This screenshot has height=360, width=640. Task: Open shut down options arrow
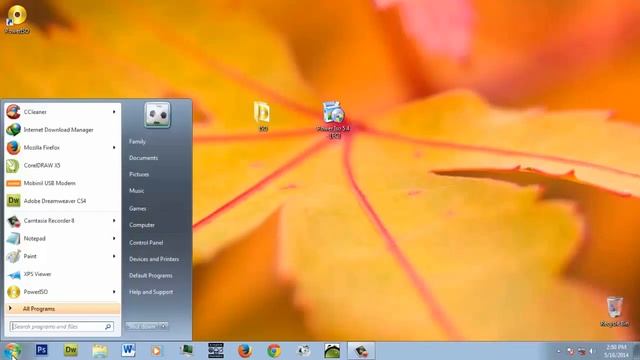tap(164, 326)
